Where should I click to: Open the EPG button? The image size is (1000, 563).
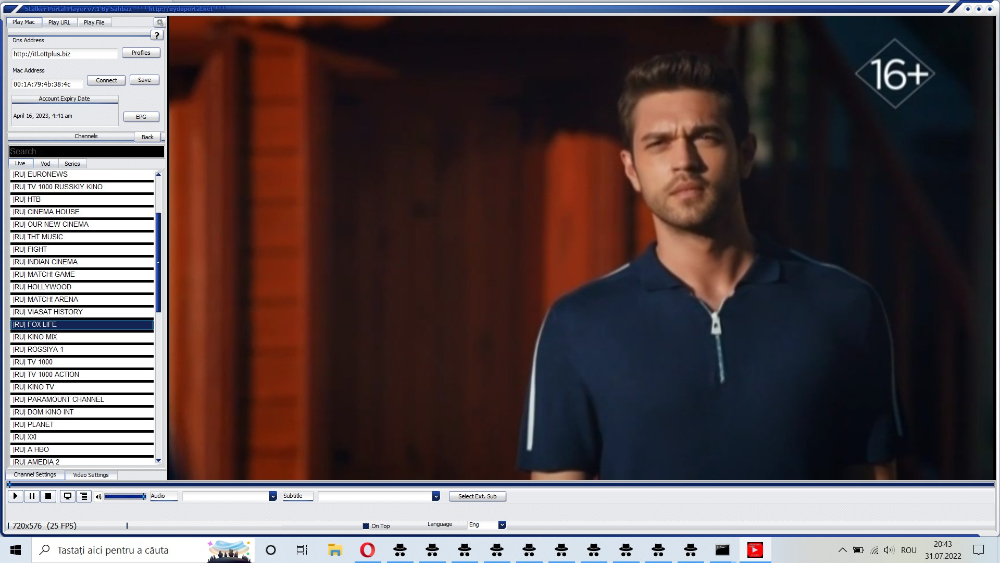click(141, 117)
